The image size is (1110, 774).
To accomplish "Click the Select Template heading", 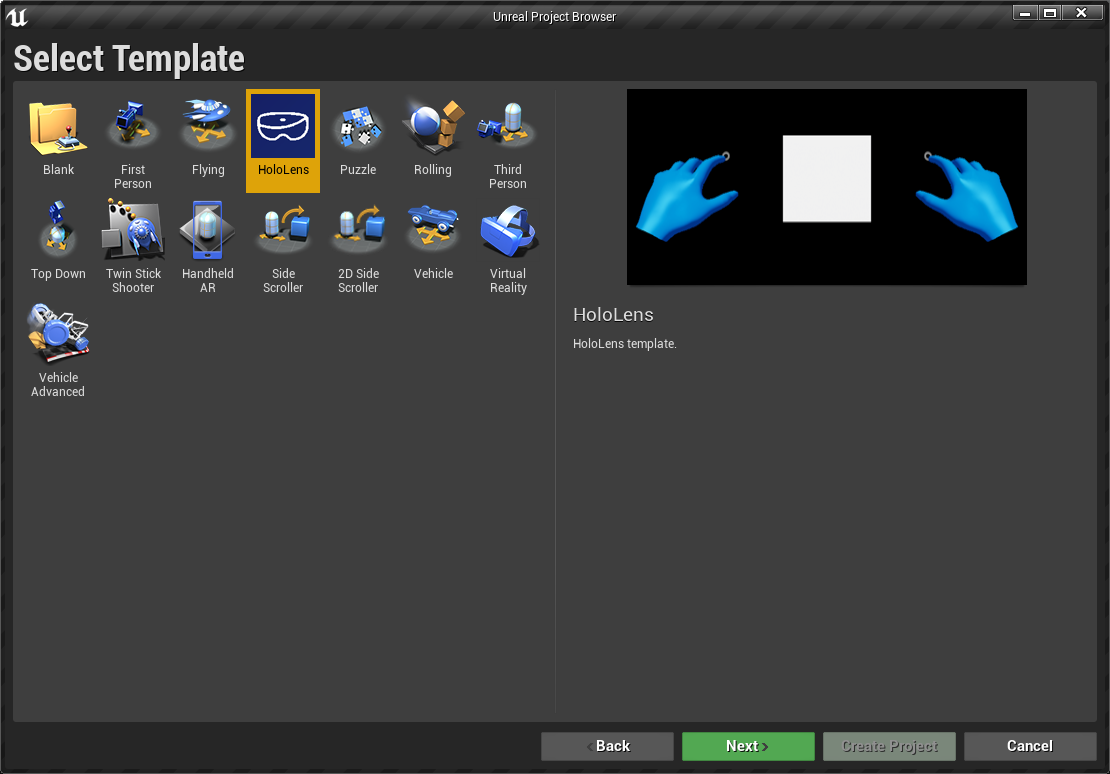I will point(129,58).
